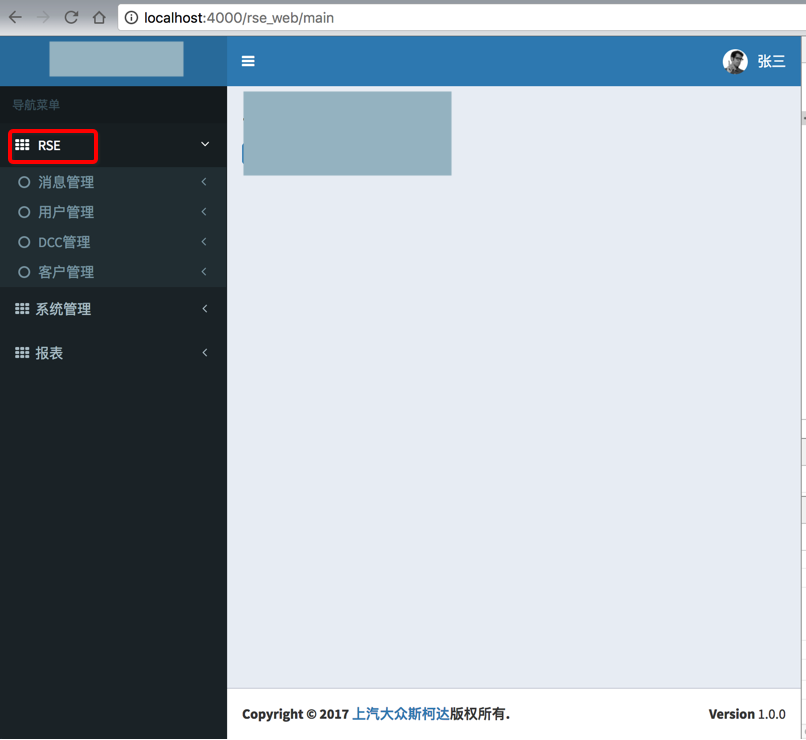806x740 pixels.
Task: Click grid icon beside 系统管理
Action: [22, 309]
